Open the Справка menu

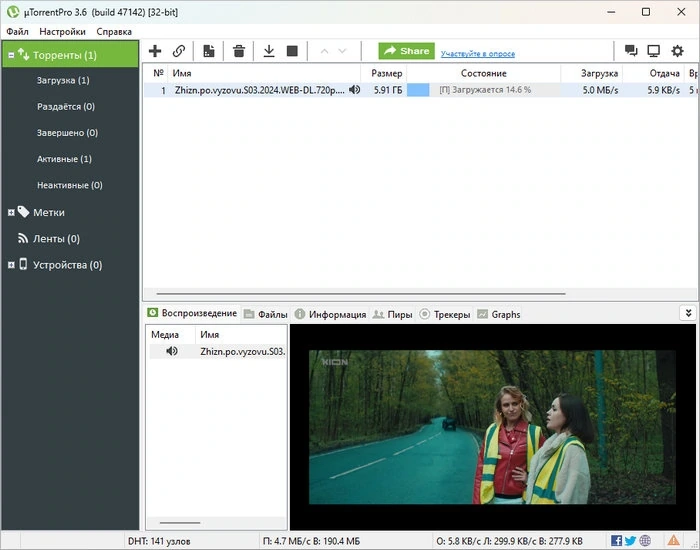tap(114, 32)
